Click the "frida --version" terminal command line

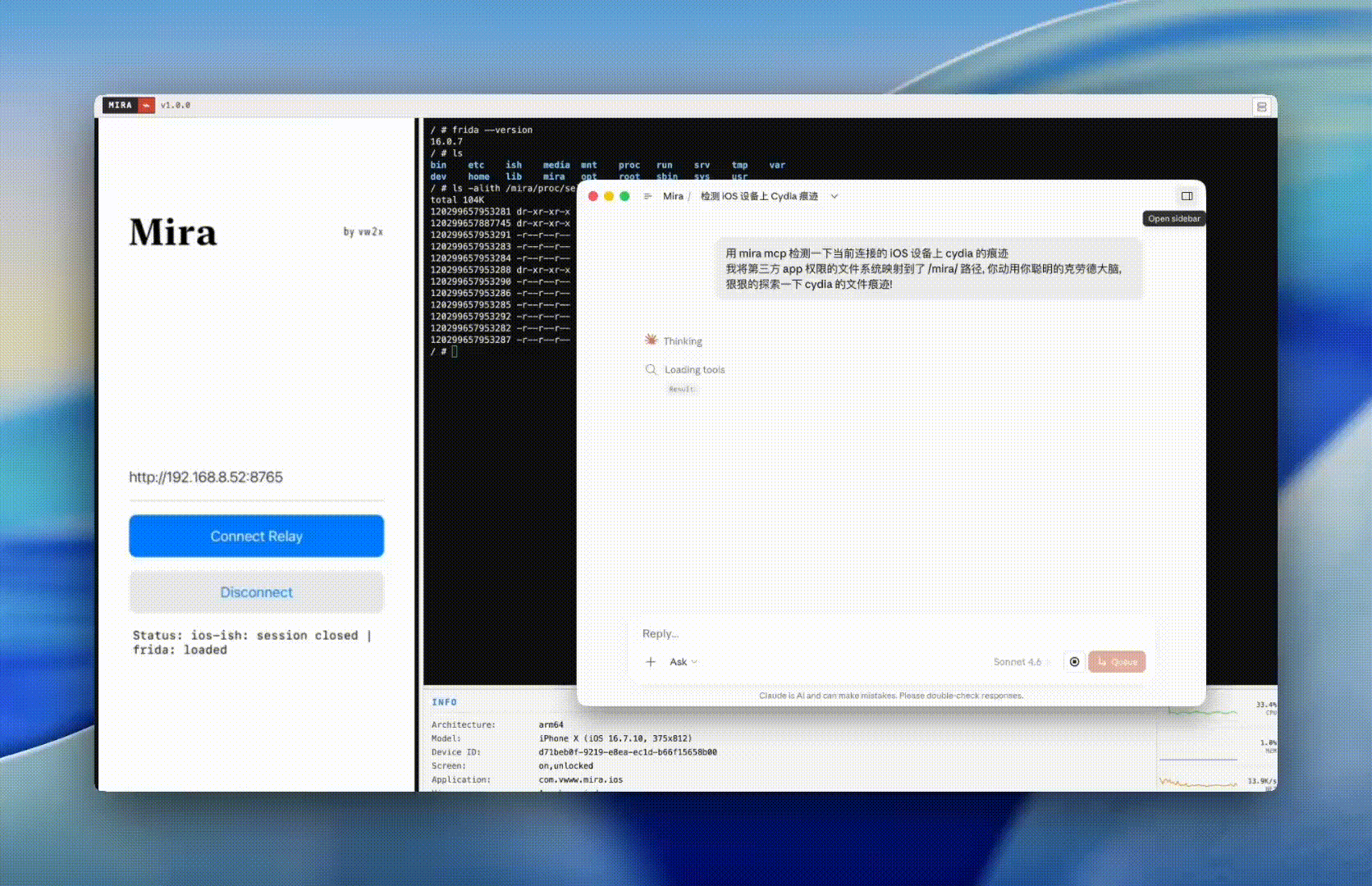tap(492, 130)
